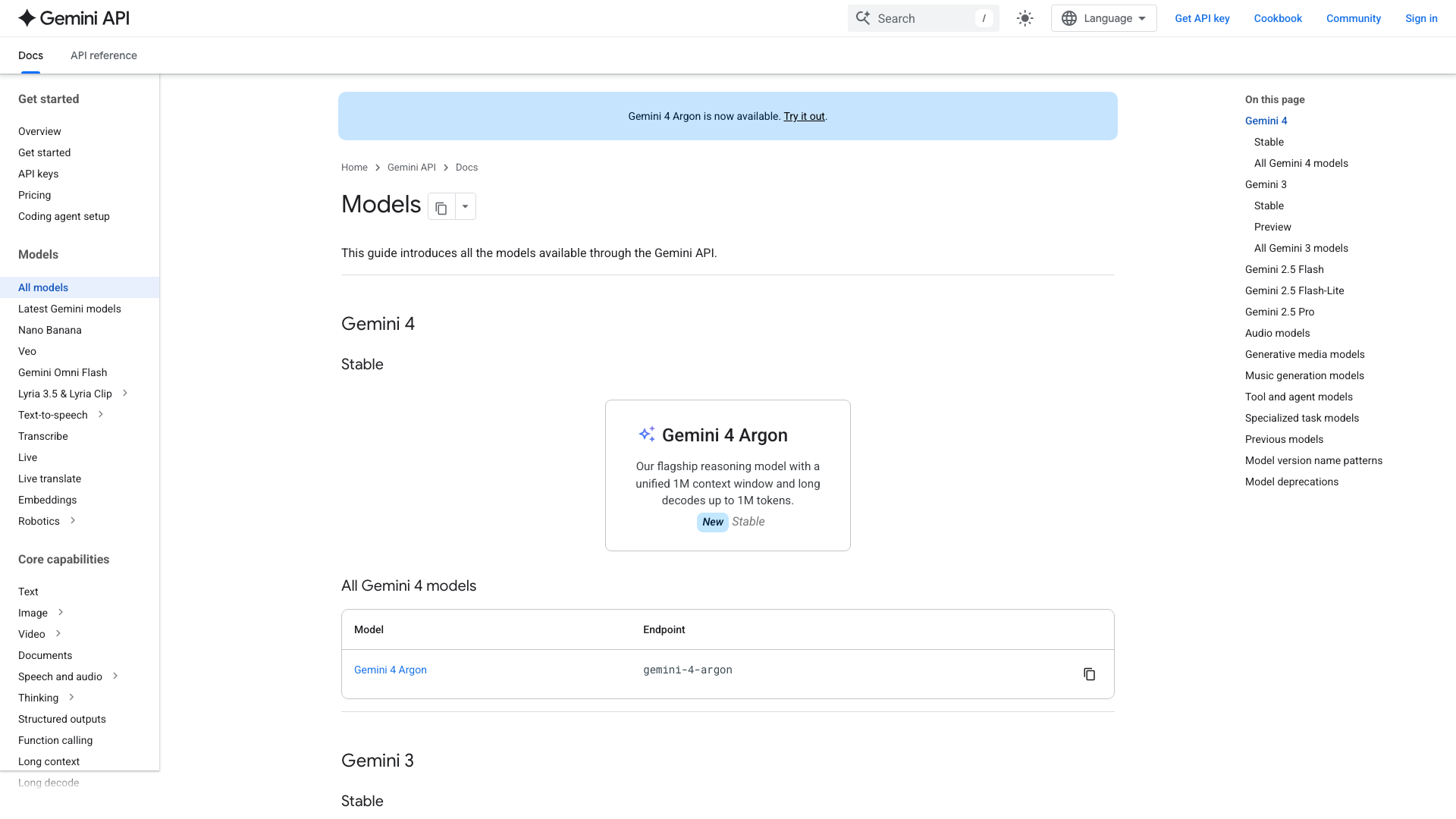This screenshot has width=1456, height=819.
Task: Jump to Gemini 2.5 Flash in outline
Action: pyautogui.click(x=1285, y=269)
